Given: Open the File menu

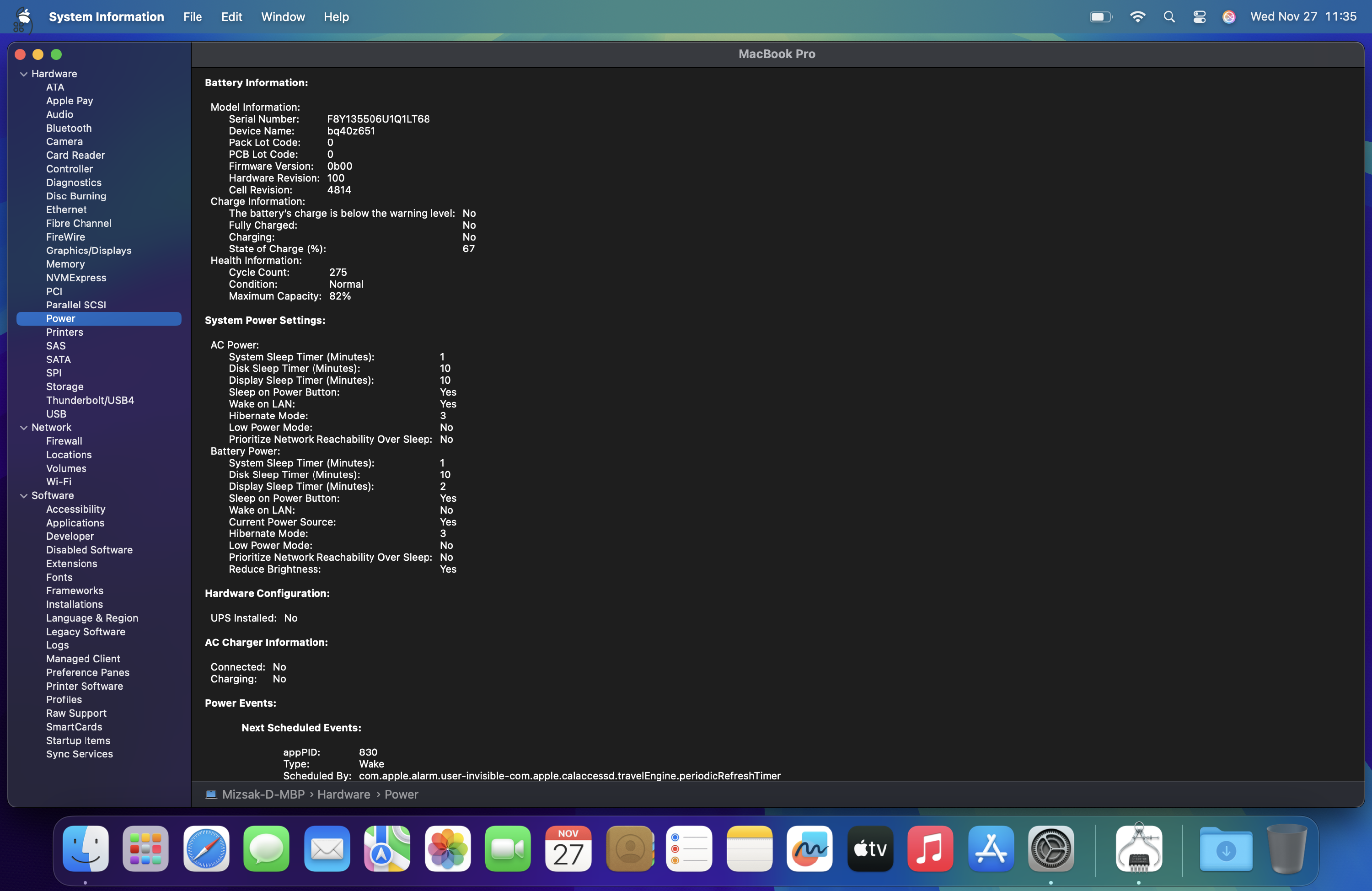Looking at the screenshot, I should 193,17.
